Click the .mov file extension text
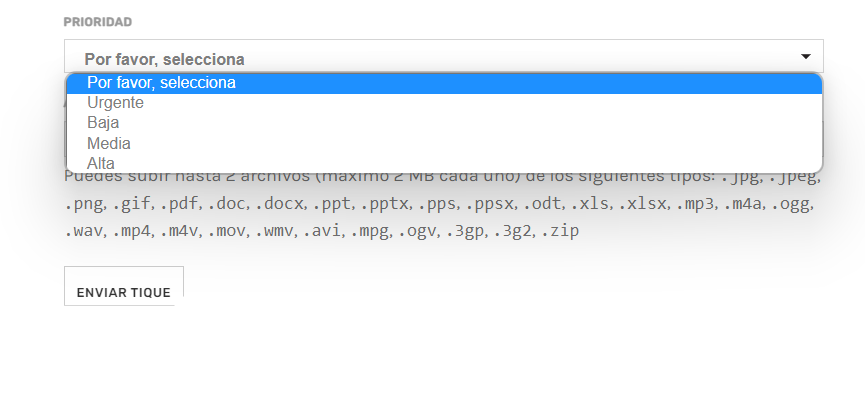 pos(226,231)
